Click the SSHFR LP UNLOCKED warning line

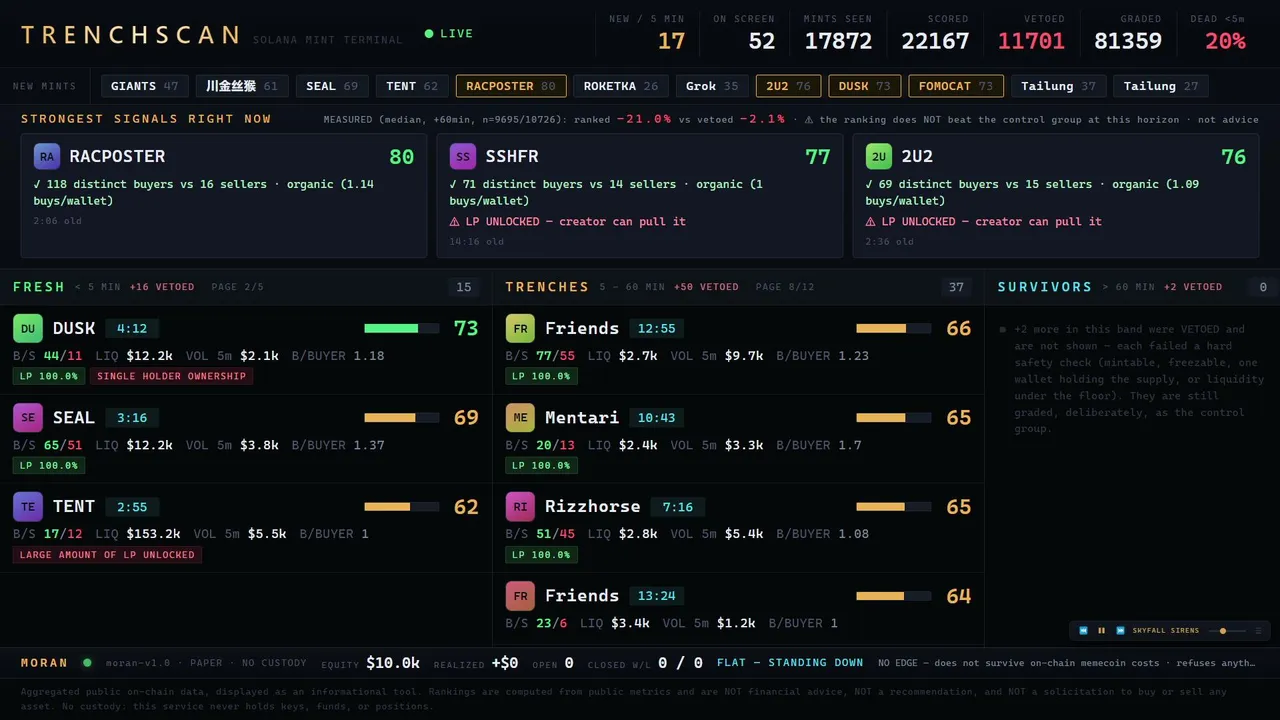[567, 221]
